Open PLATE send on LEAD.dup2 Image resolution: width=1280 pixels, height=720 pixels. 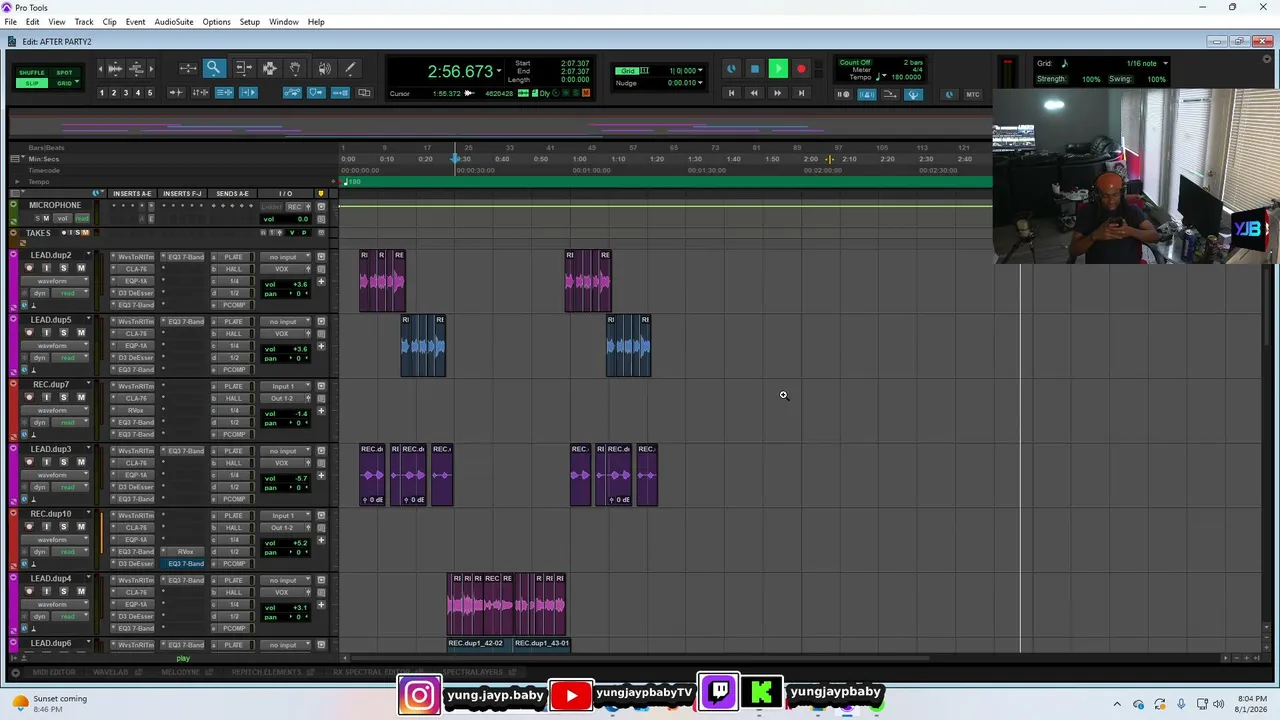233,257
